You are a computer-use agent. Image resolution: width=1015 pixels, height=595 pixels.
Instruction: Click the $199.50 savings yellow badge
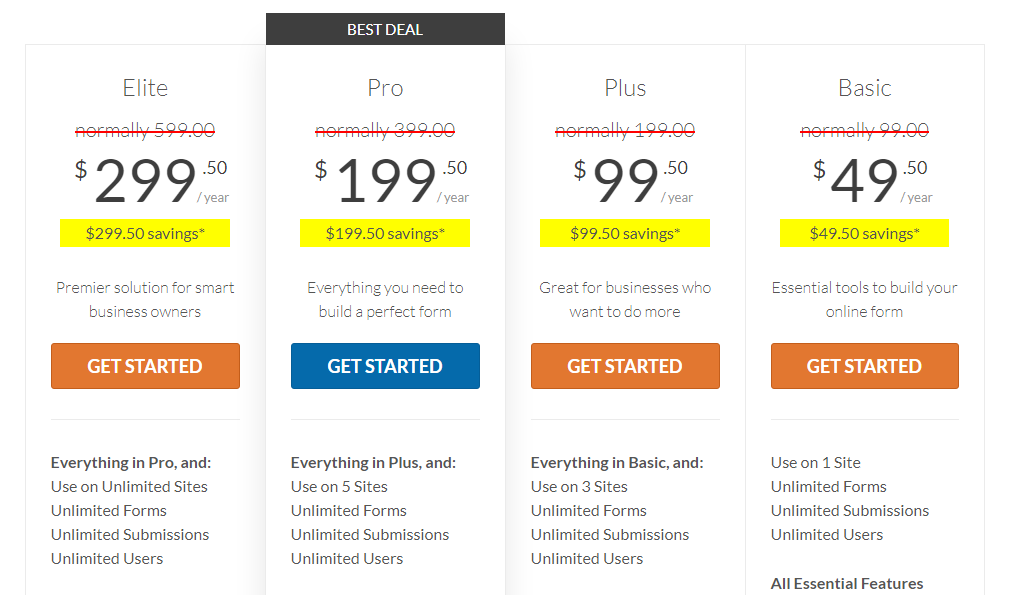[x=385, y=233]
